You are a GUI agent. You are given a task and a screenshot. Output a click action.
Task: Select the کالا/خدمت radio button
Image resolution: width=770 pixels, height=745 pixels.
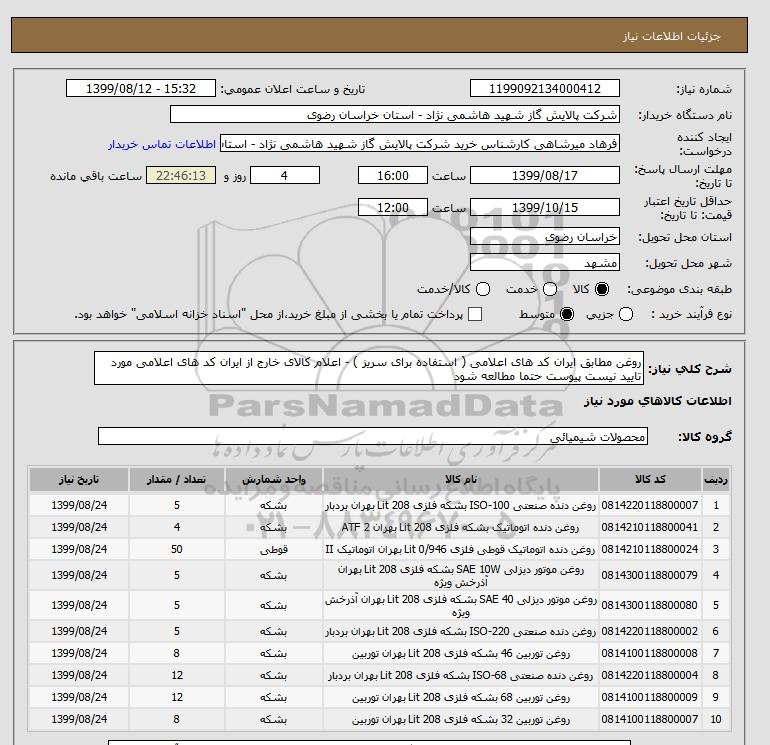point(483,289)
